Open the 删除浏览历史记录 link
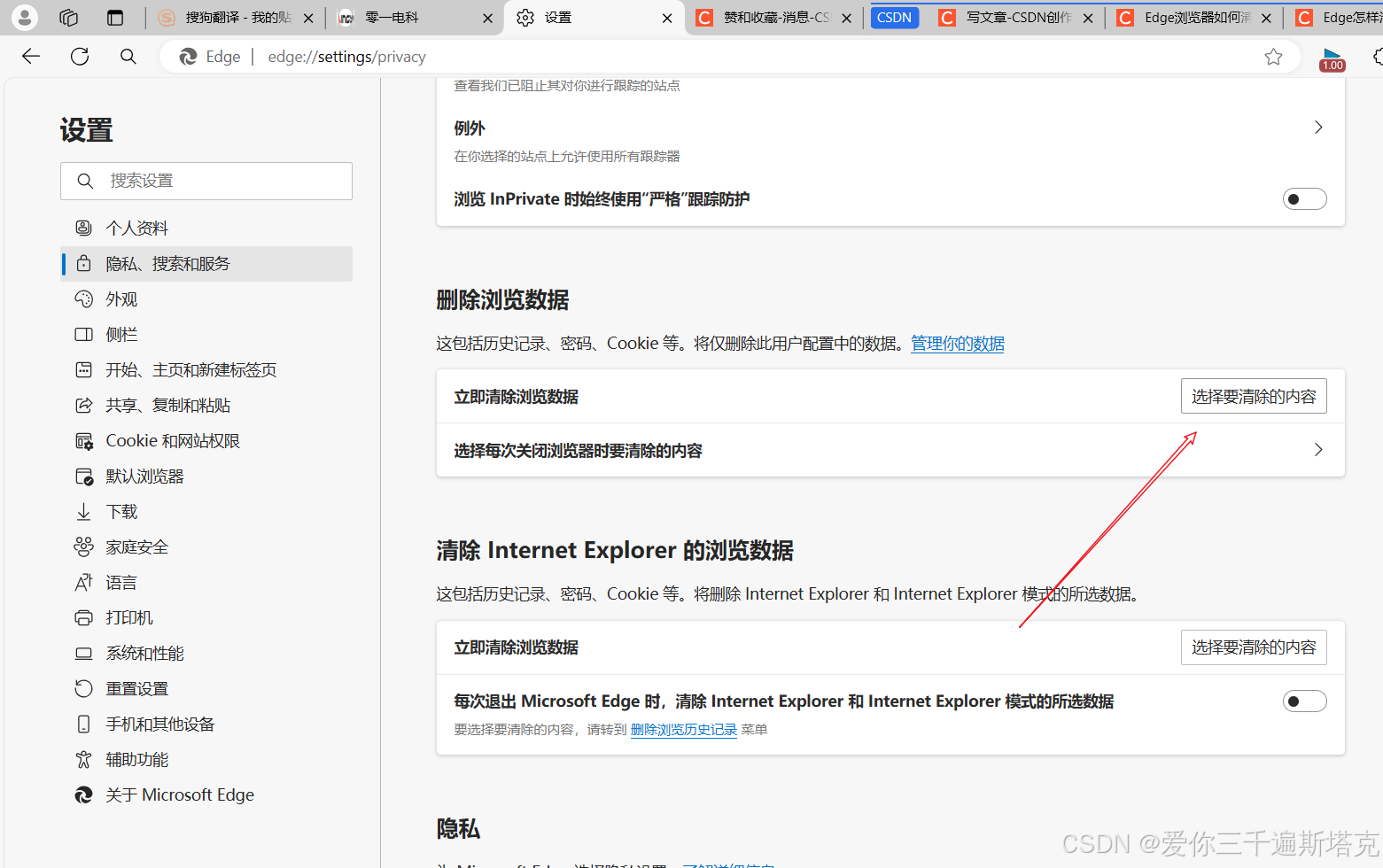Viewport: 1383px width, 868px height. [x=683, y=729]
